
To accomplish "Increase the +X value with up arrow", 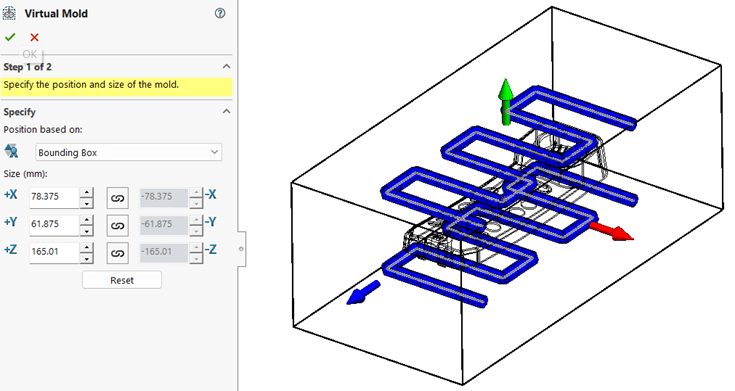I will (86, 192).
